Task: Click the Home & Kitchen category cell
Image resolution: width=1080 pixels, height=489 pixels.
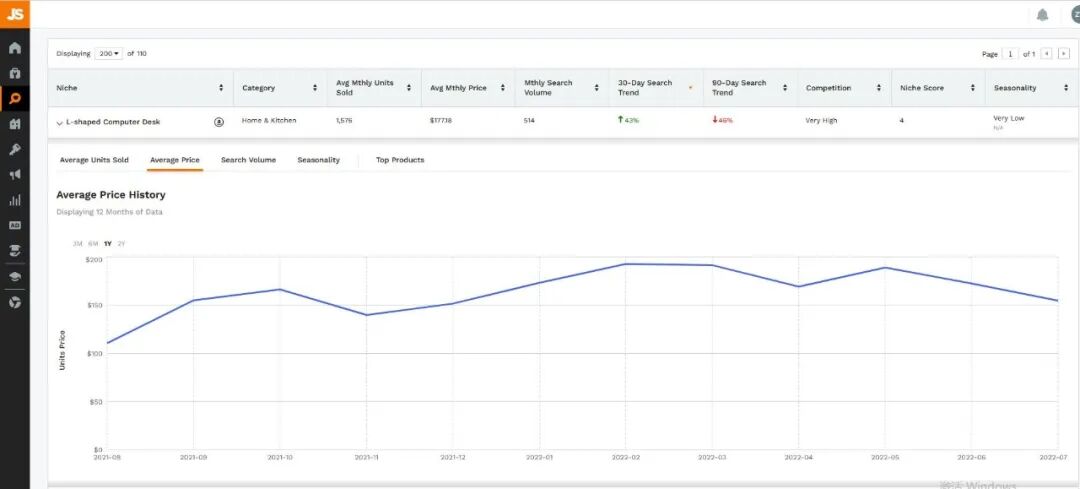Action: coord(269,121)
